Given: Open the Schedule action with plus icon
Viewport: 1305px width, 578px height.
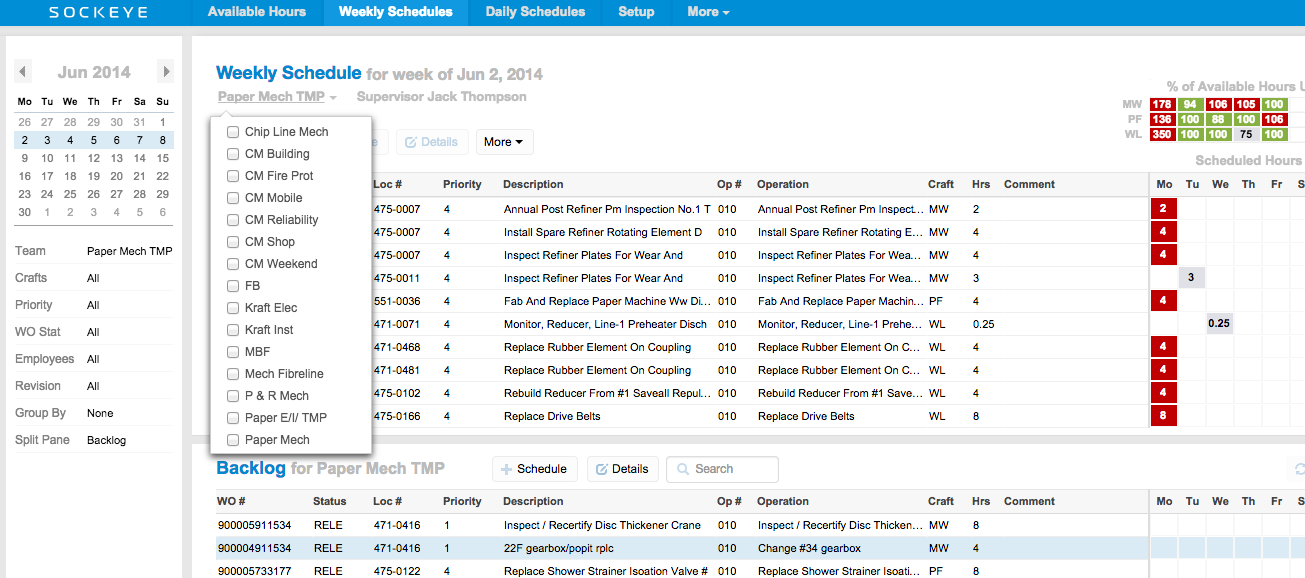Looking at the screenshot, I should (507, 469).
